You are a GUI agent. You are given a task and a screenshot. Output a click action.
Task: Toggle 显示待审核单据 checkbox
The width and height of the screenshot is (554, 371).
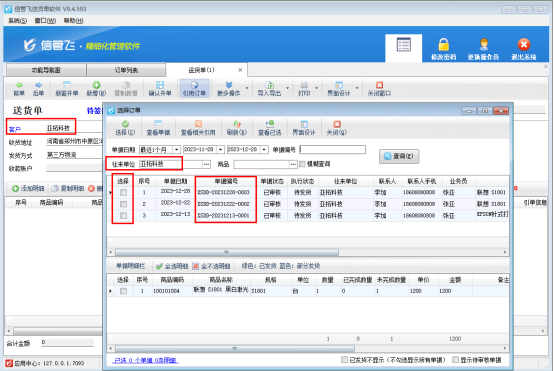click(x=455, y=360)
